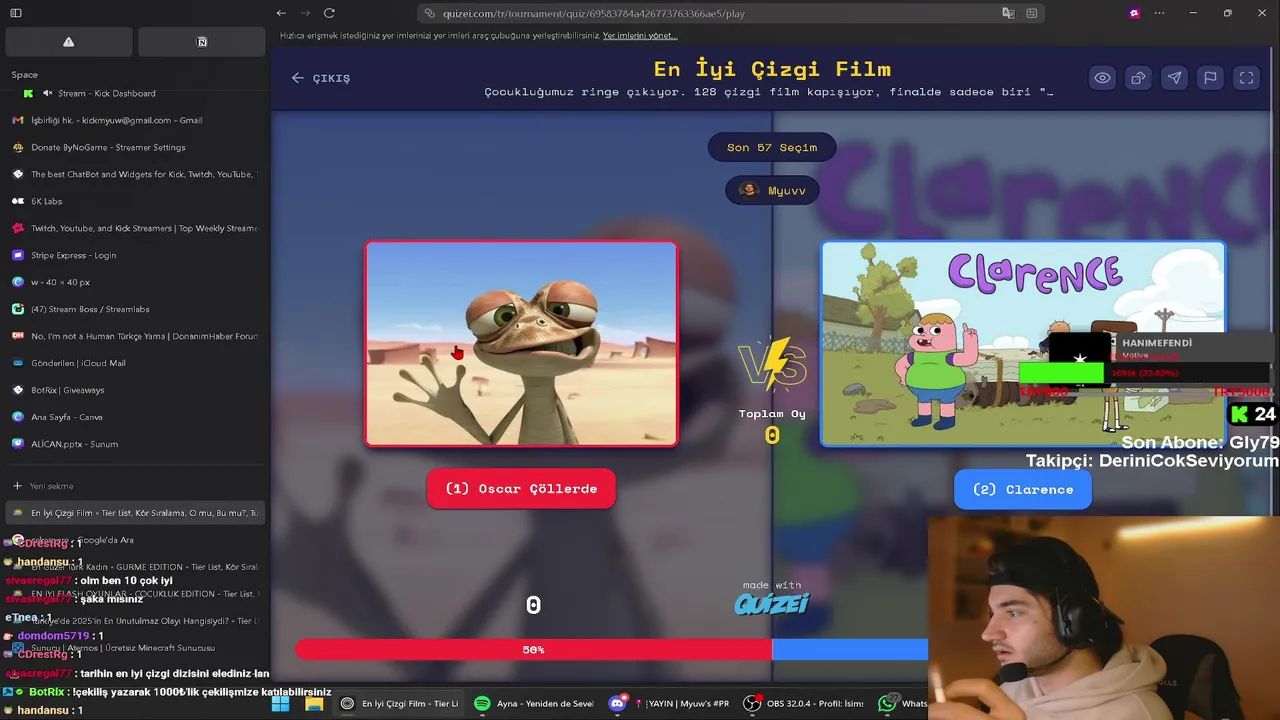Click made with Quizei logo
Image resolution: width=1280 pixels, height=720 pixels.
[x=772, y=598]
